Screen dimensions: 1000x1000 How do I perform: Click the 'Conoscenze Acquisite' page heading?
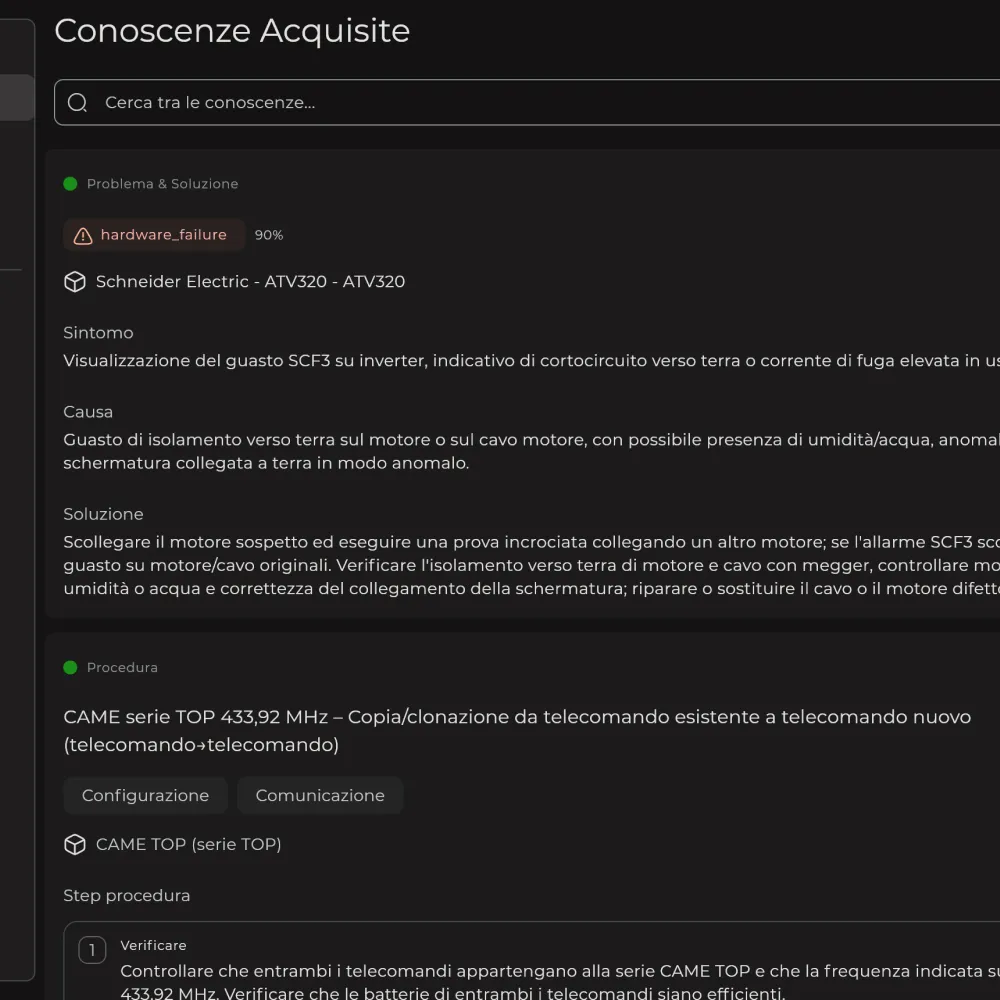point(232,31)
